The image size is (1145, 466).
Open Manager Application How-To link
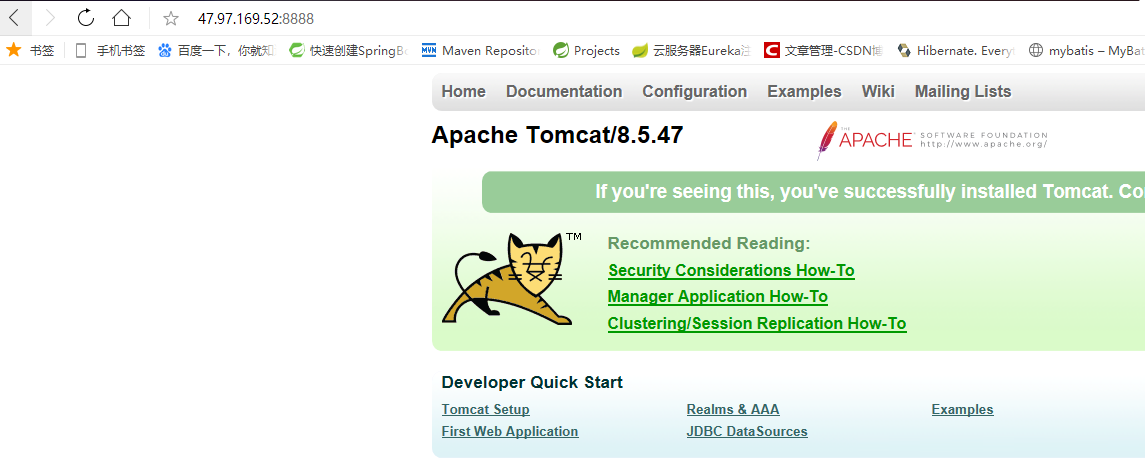click(718, 297)
